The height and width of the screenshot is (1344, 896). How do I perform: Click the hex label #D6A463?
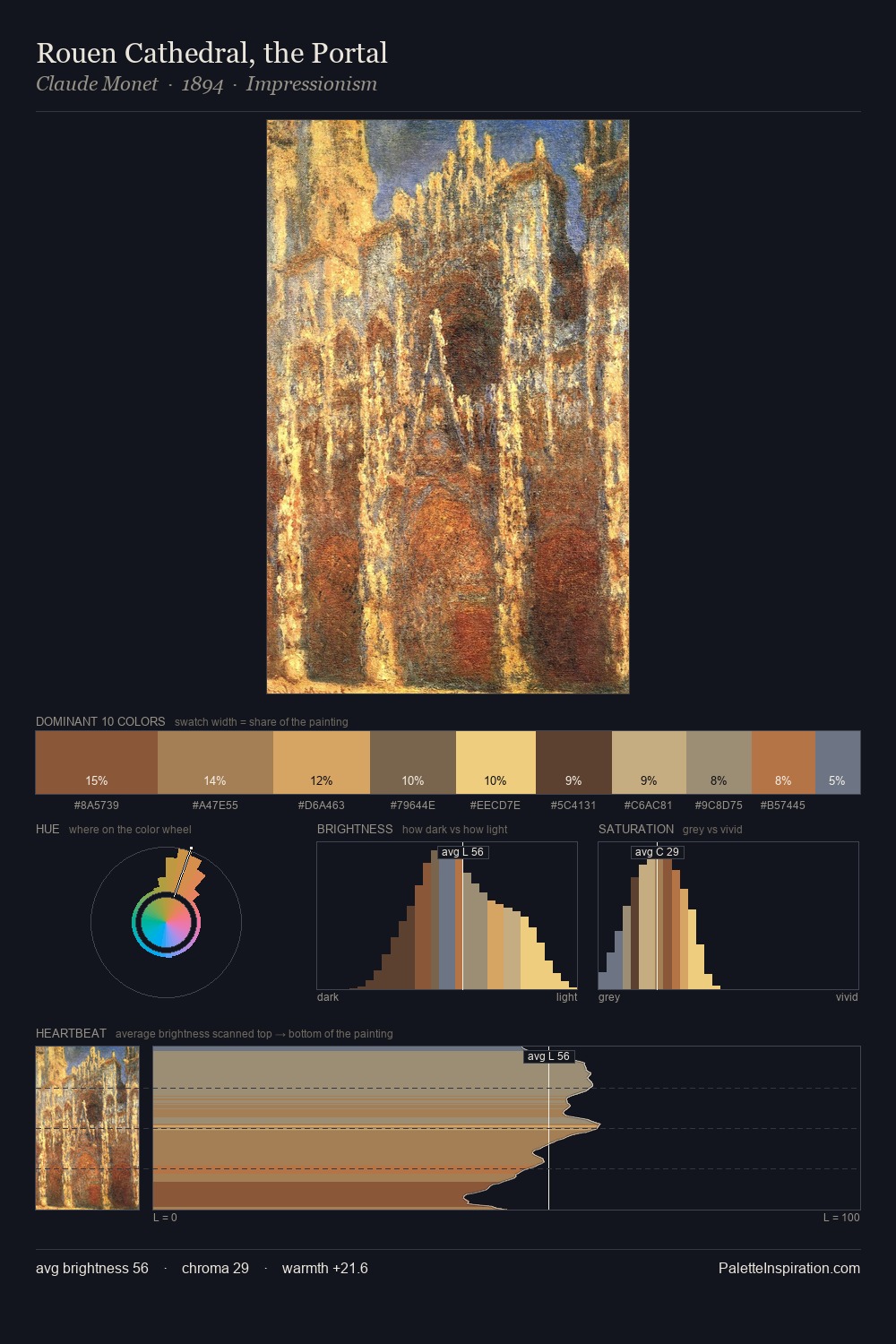pos(322,806)
